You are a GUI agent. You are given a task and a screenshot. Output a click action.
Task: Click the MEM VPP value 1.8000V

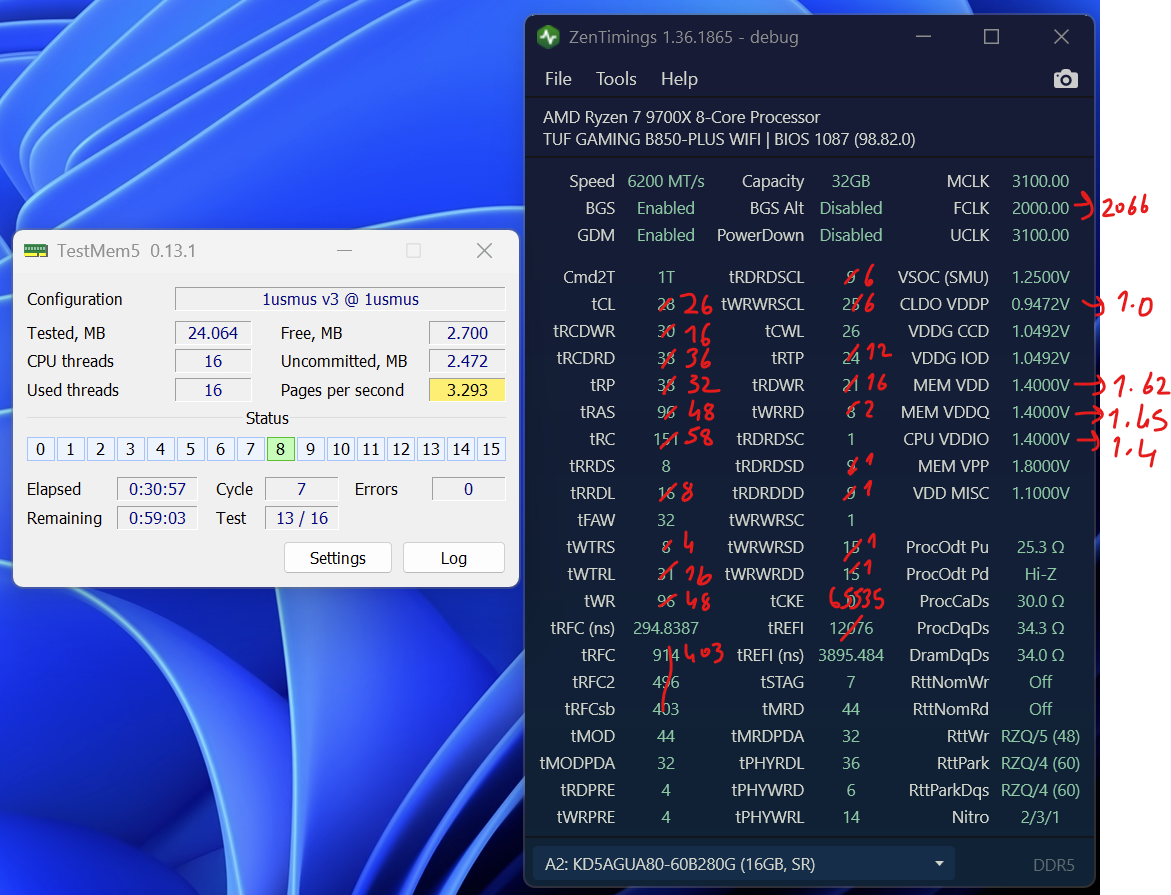coord(1040,466)
